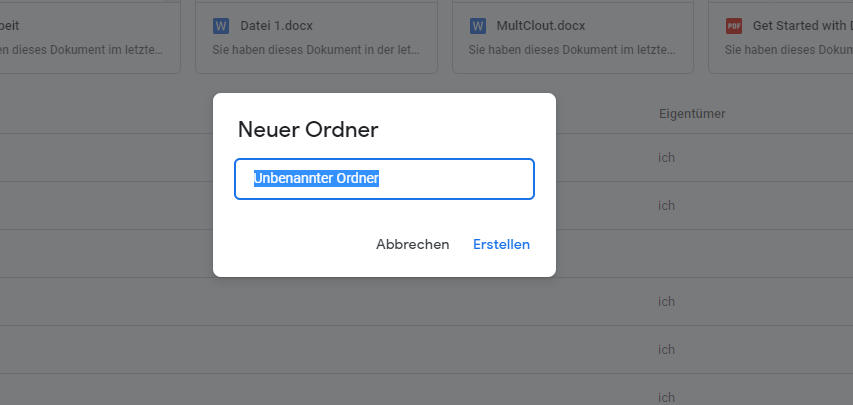Viewport: 853px width, 405px height.
Task: Select the third "ich" owner entry
Action: [x=667, y=301]
